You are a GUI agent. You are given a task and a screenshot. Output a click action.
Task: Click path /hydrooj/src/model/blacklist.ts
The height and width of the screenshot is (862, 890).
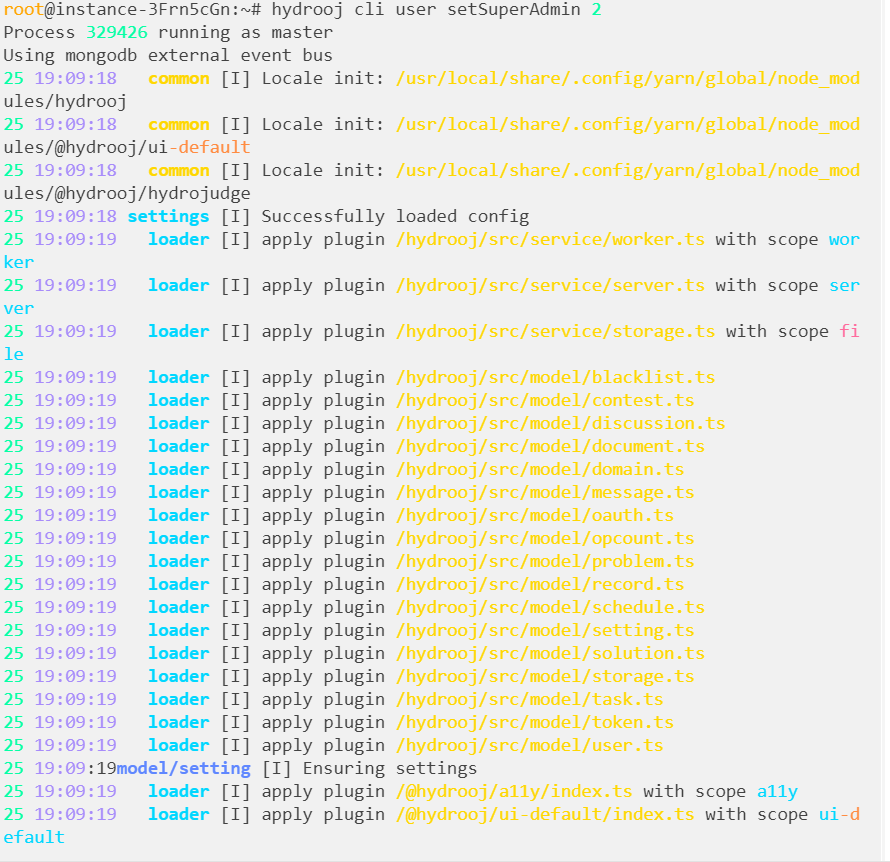point(555,377)
